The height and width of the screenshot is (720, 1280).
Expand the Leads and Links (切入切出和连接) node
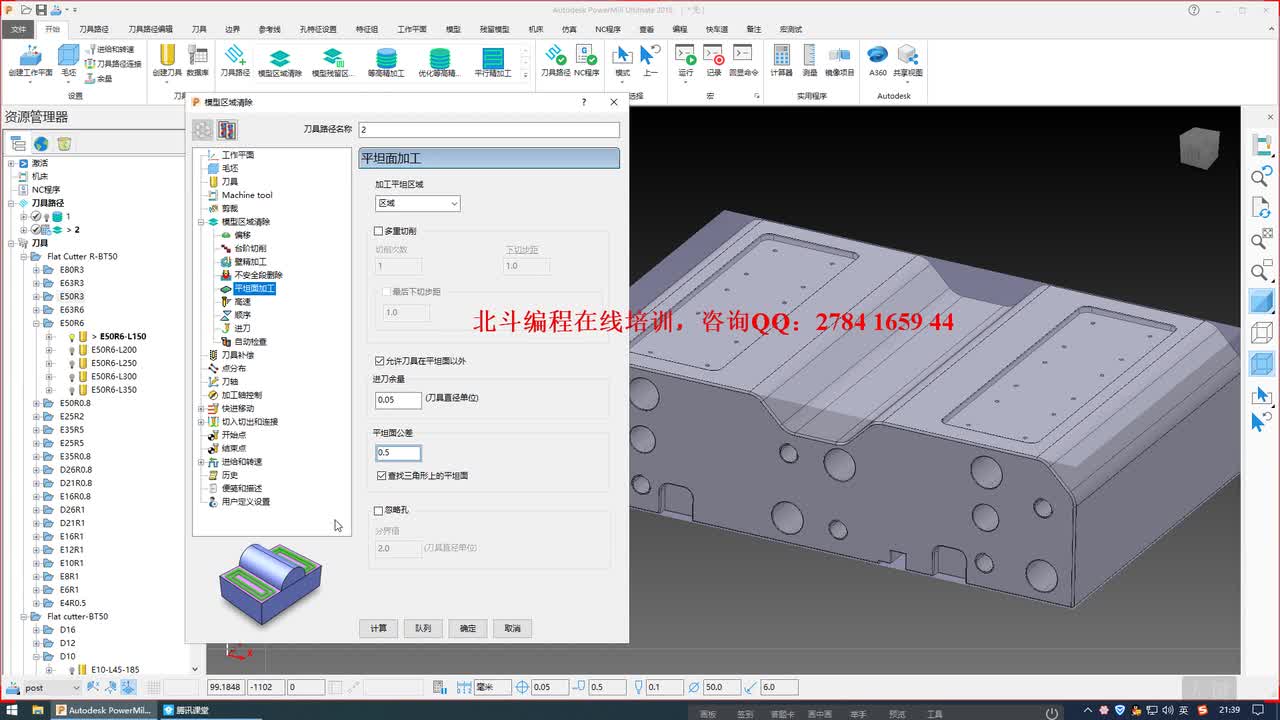click(x=201, y=422)
